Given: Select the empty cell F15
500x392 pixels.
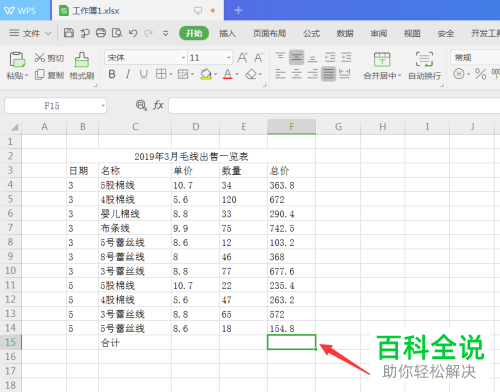Looking at the screenshot, I should [291, 342].
